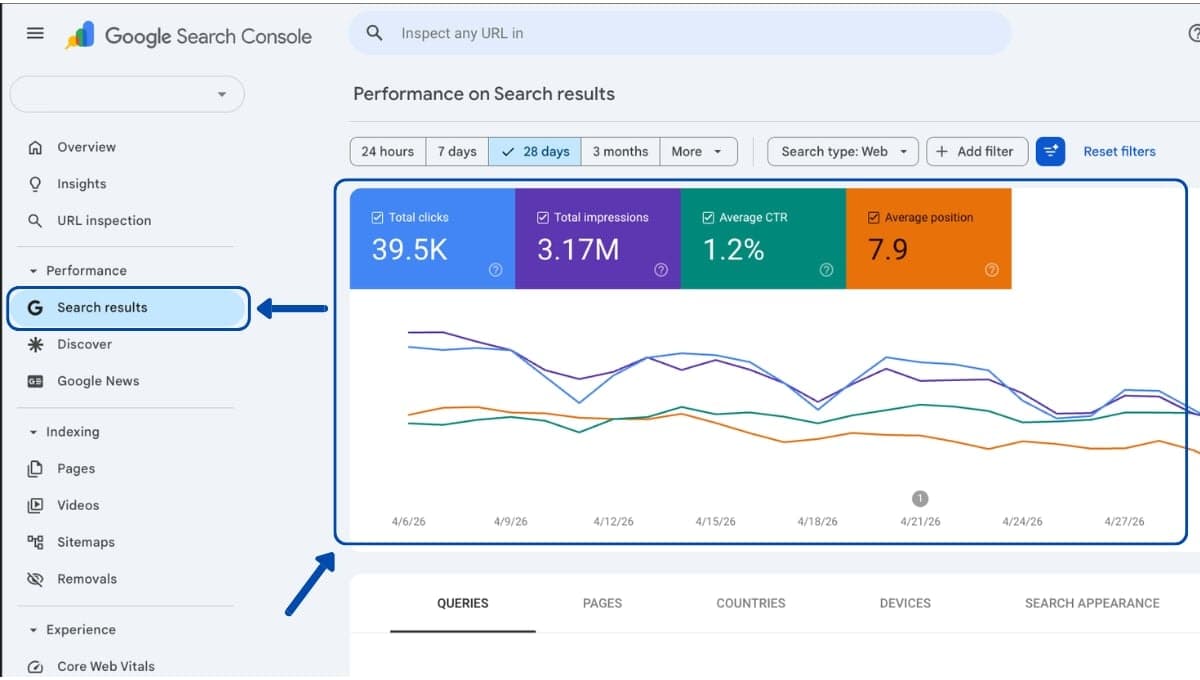Switch to the SEARCH APPEARANCE tab
This screenshot has width=1200, height=680.
coord(1092,603)
